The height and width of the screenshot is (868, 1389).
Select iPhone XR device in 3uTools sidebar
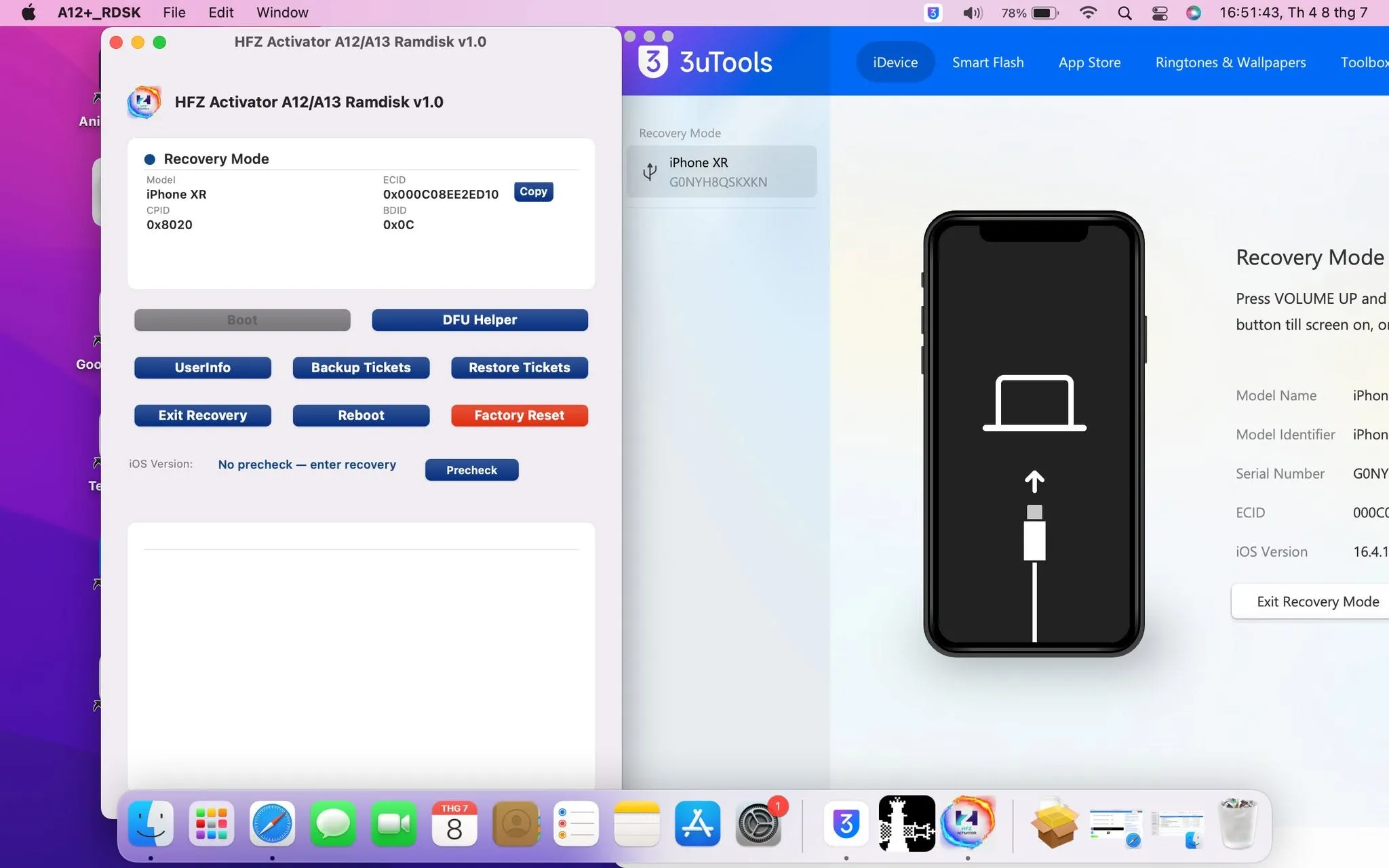pyautogui.click(x=722, y=172)
